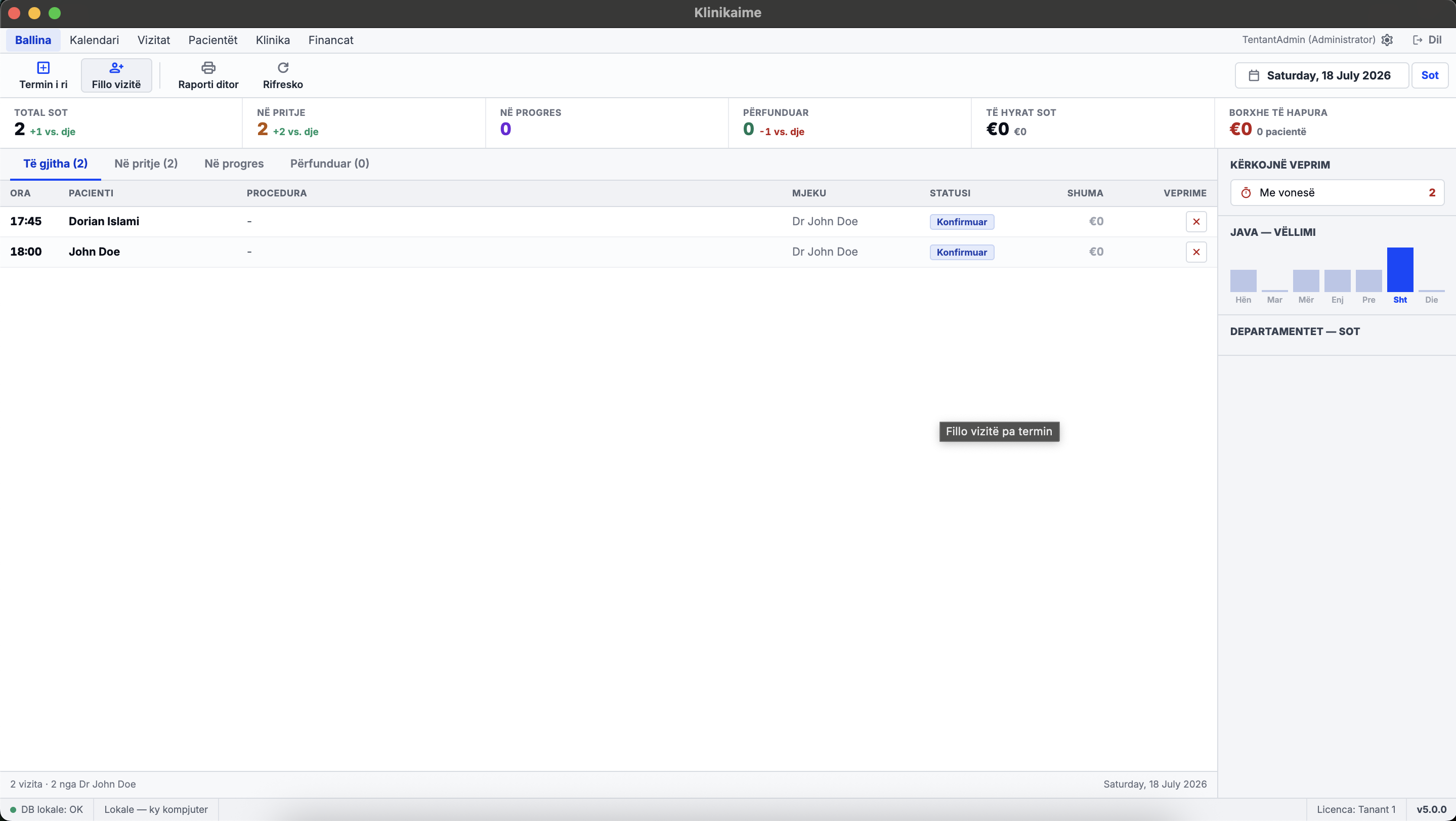Click the Hën bar in weekly chart
The height and width of the screenshot is (821, 1456).
[x=1243, y=281]
